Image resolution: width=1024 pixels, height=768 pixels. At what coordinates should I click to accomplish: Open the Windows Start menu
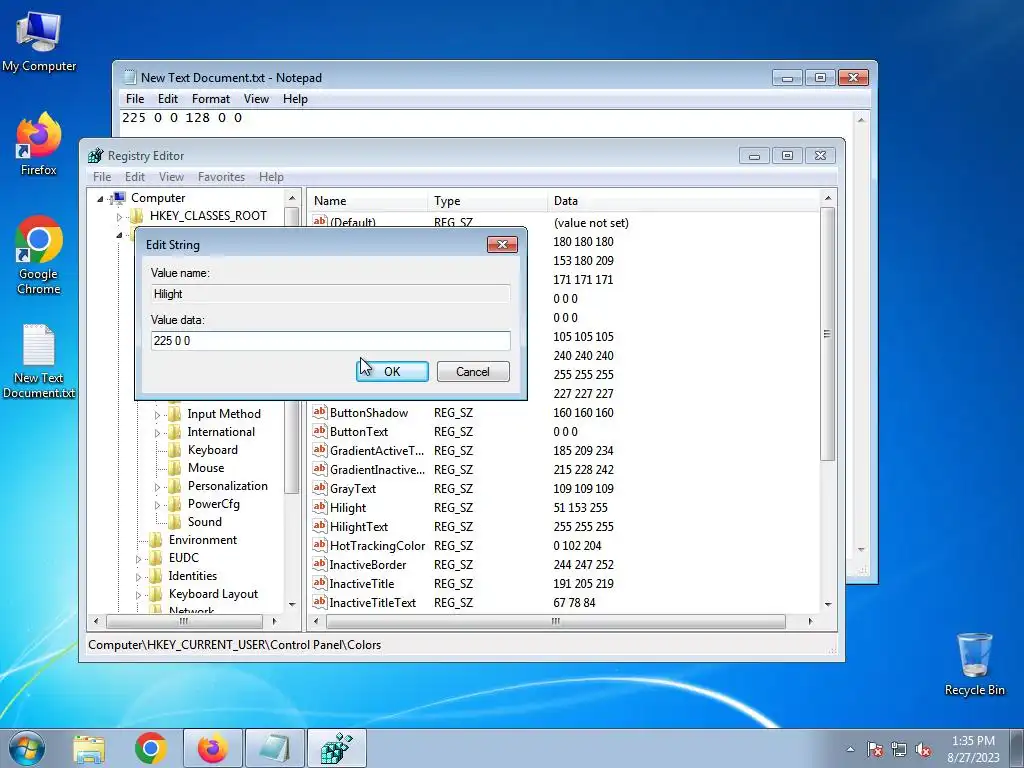tap(26, 748)
